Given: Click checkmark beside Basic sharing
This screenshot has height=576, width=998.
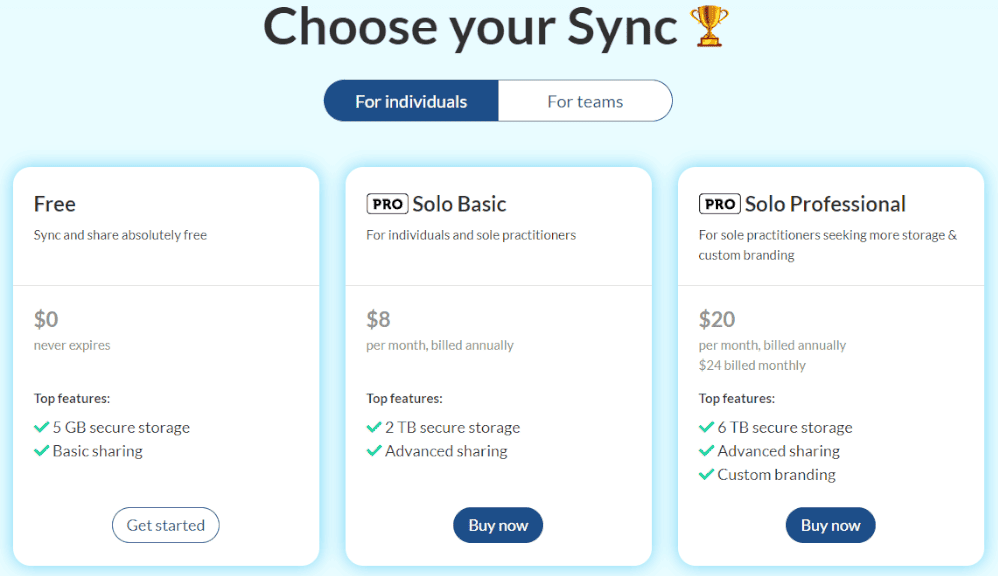Looking at the screenshot, I should tap(42, 451).
